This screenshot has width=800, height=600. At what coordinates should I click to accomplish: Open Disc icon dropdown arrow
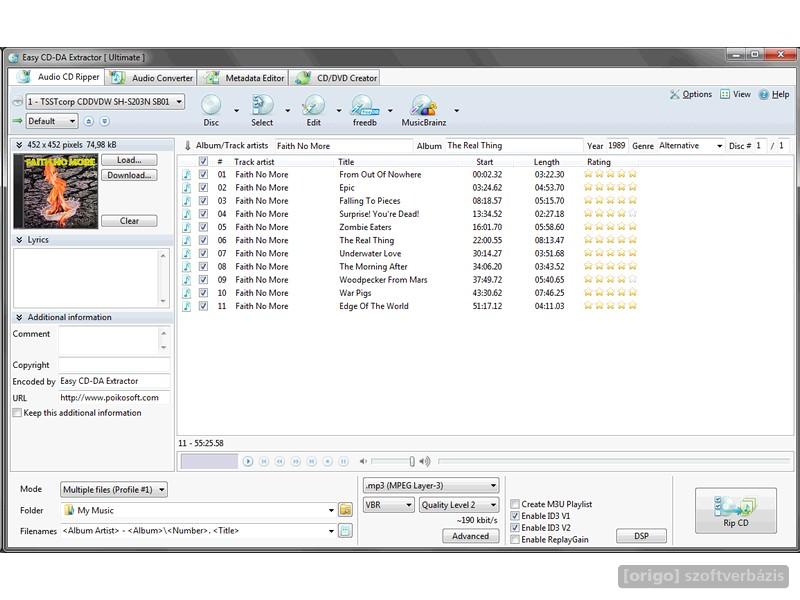point(236,110)
